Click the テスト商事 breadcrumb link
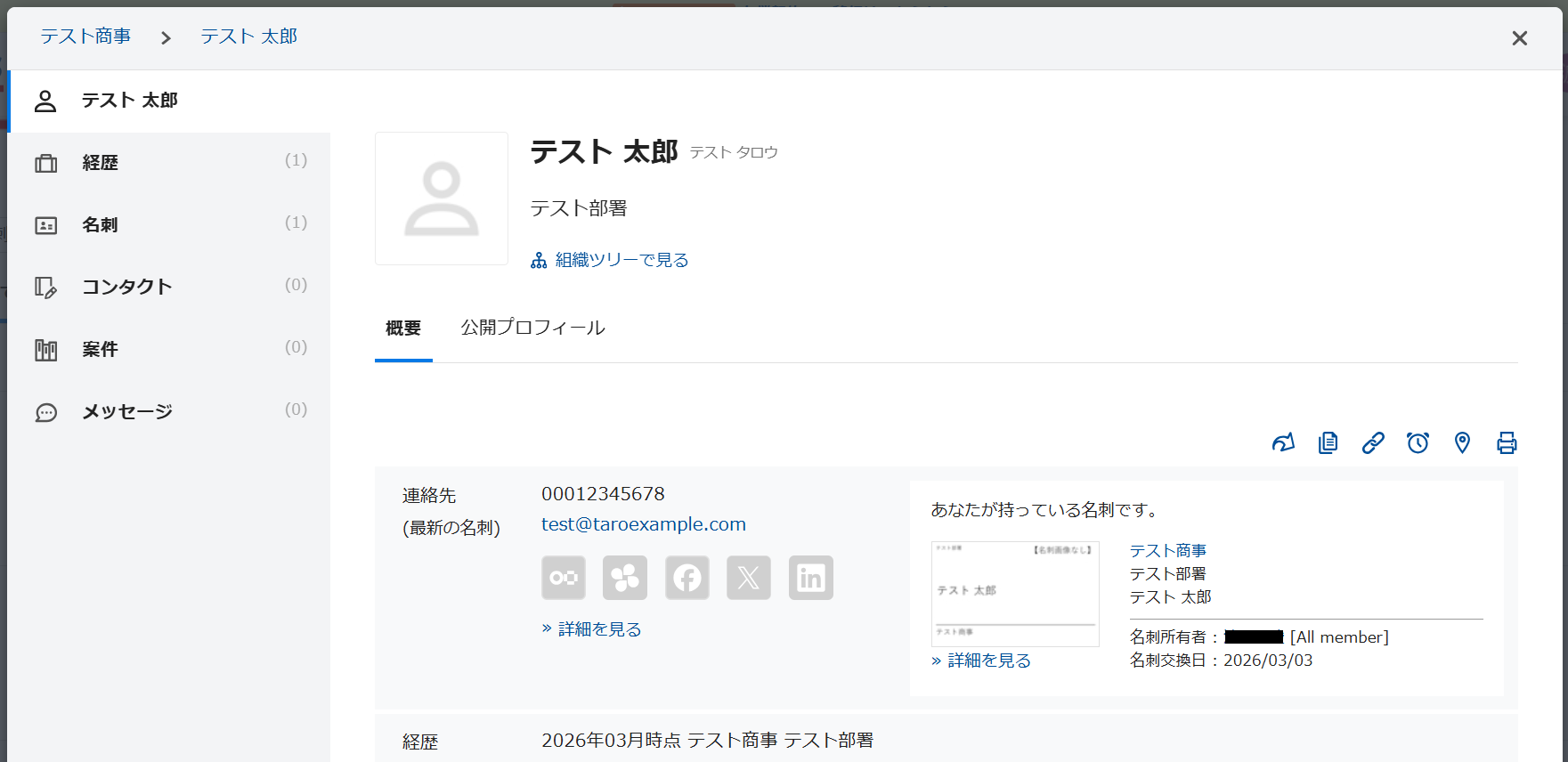 pos(85,36)
